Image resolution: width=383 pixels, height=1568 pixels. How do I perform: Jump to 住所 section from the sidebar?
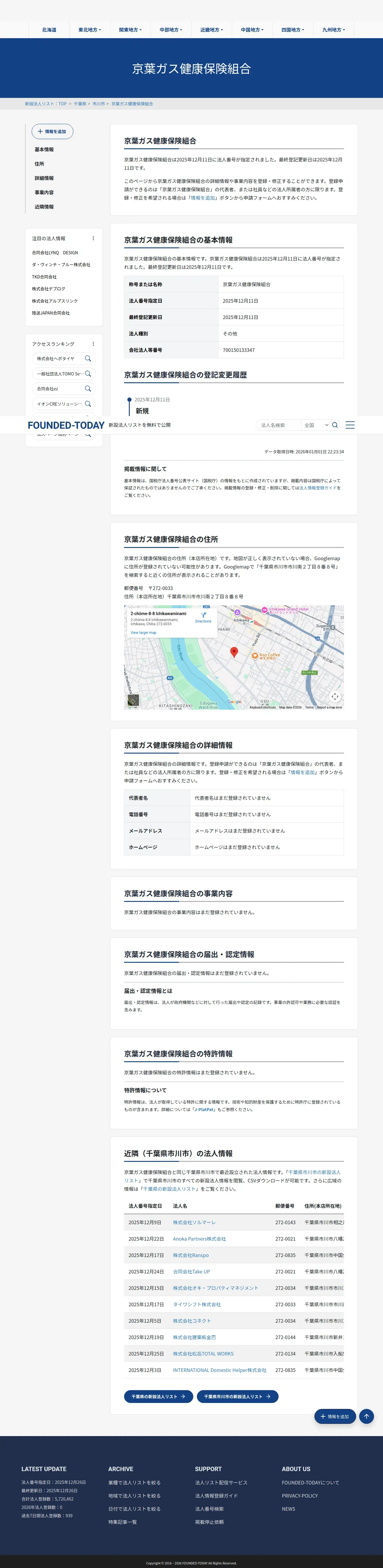click(39, 164)
